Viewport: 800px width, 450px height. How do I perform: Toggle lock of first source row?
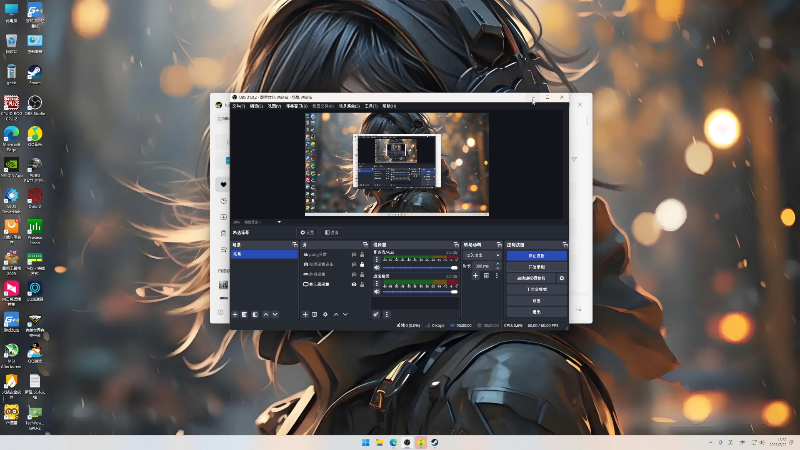[x=362, y=255]
